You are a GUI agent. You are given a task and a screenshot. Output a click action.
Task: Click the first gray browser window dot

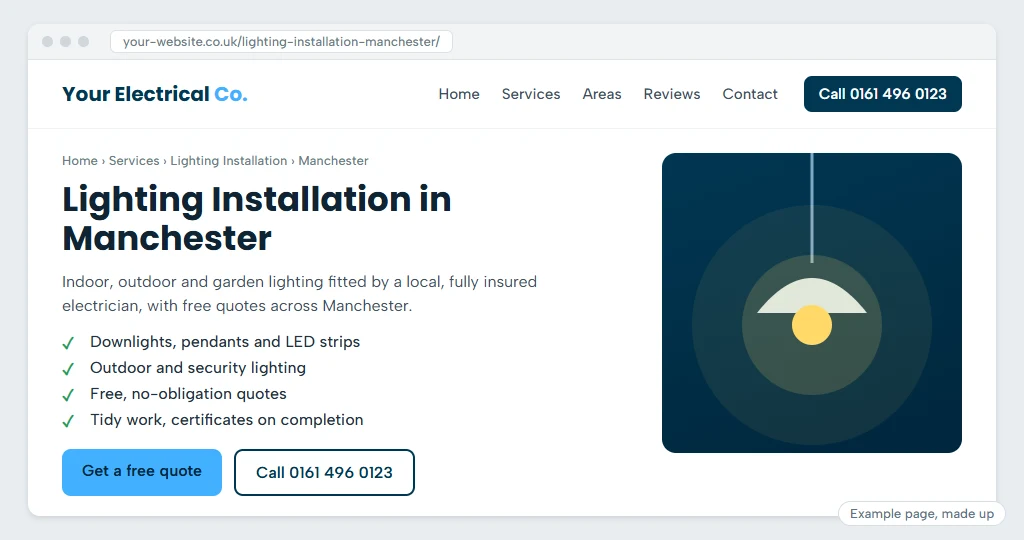[x=48, y=42]
